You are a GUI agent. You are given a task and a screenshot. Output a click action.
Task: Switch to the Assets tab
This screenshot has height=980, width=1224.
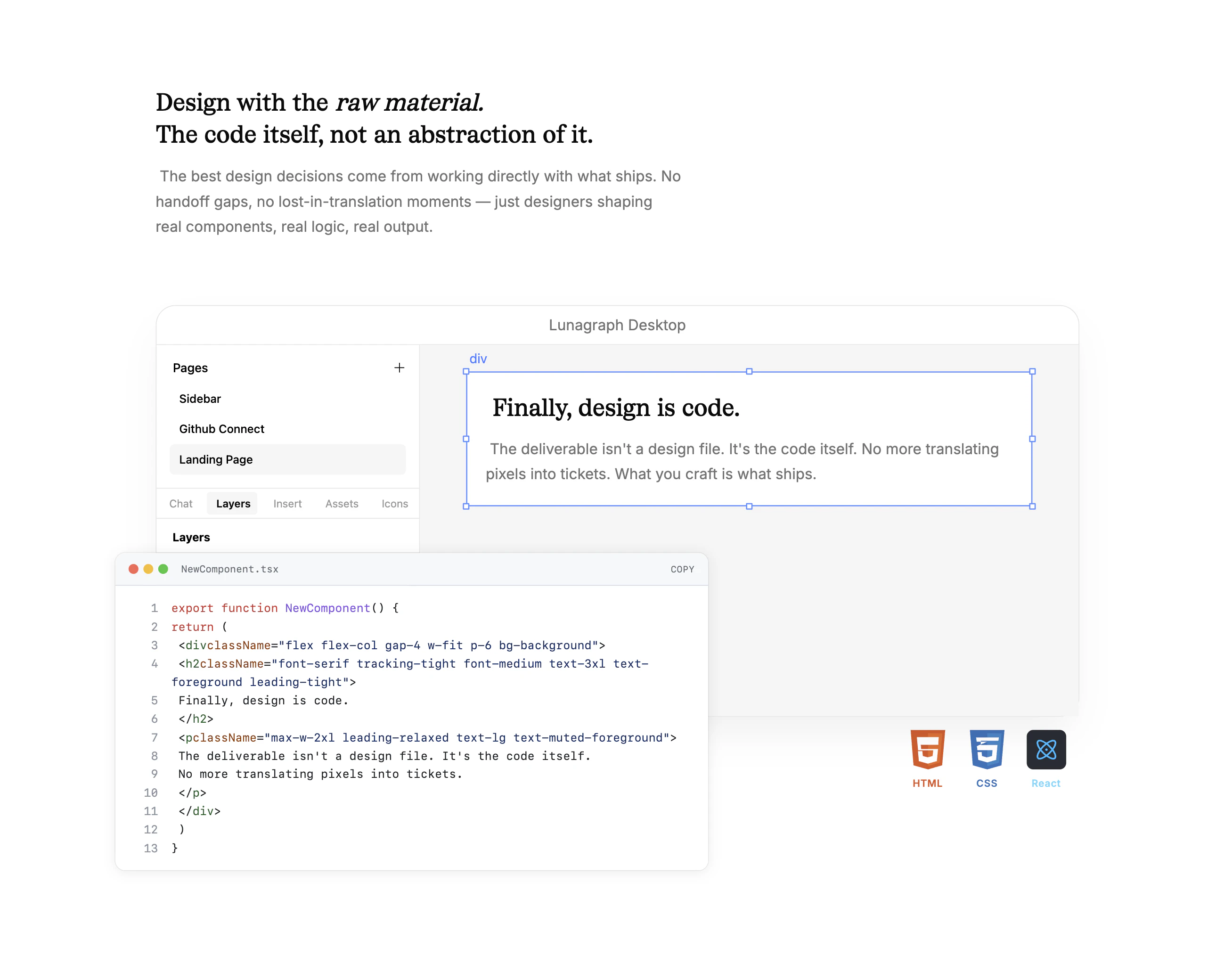342,504
